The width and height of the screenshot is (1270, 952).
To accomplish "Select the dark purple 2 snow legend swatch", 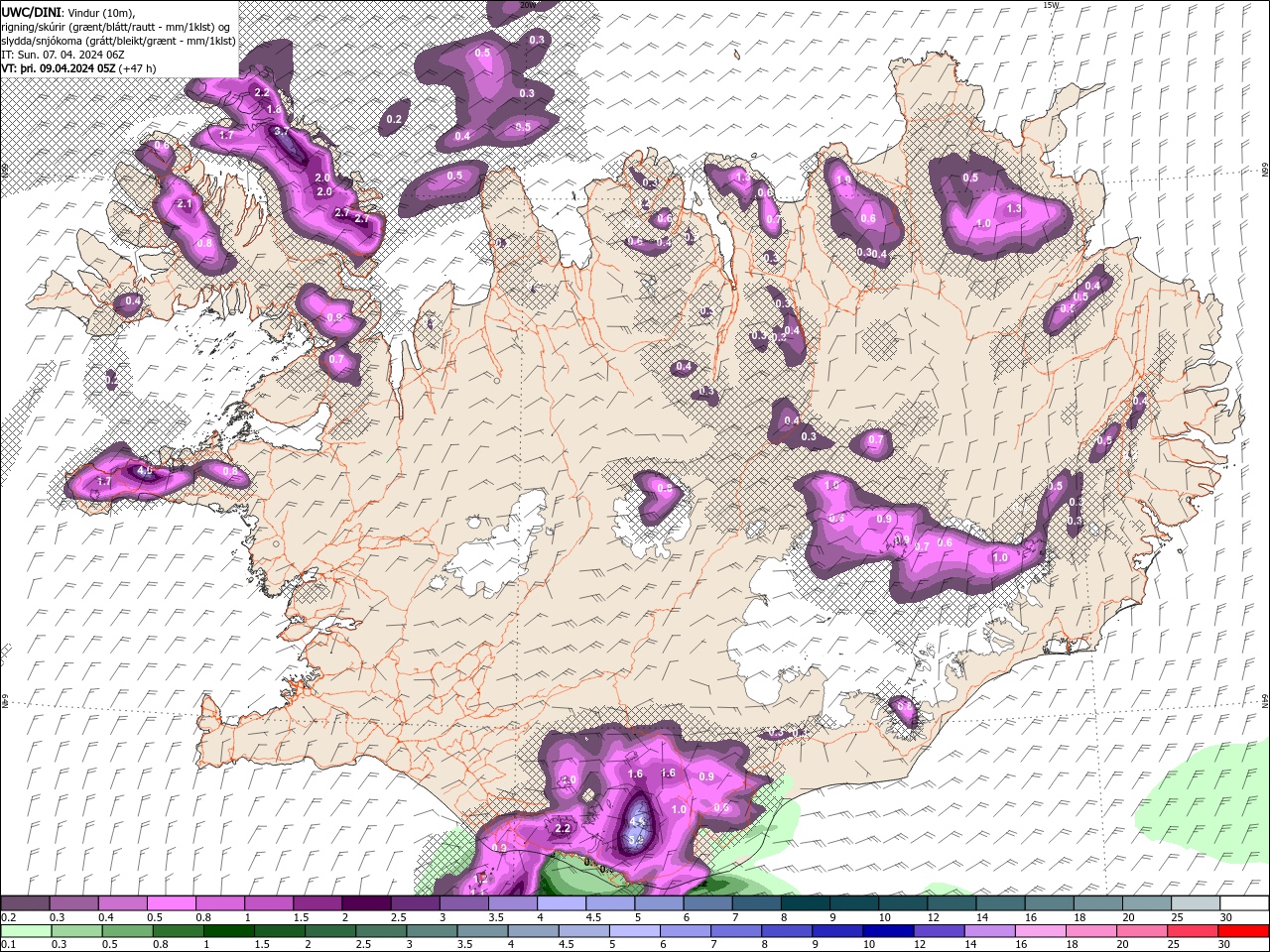I will pyautogui.click(x=366, y=903).
